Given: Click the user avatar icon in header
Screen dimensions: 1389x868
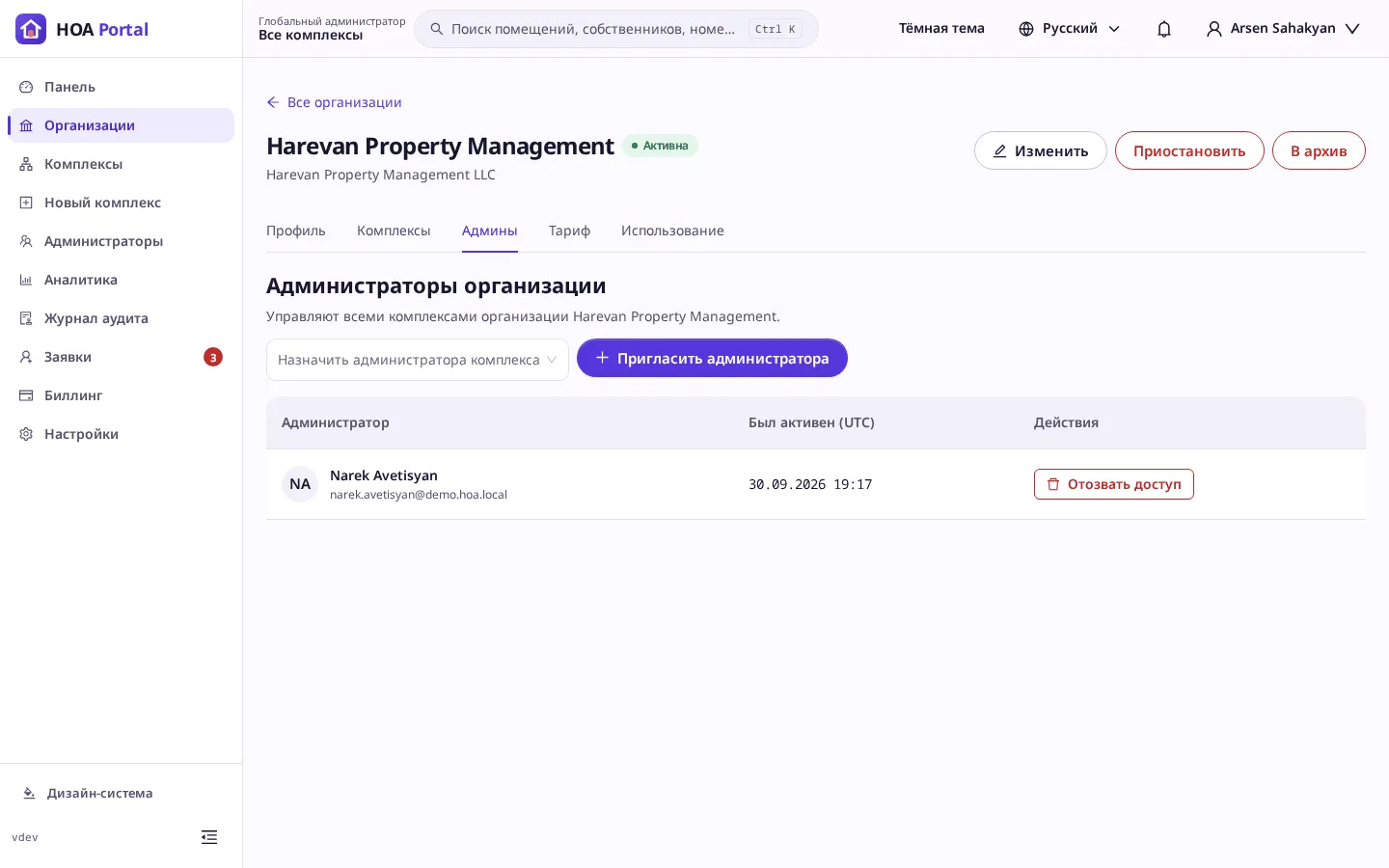Looking at the screenshot, I should tap(1214, 29).
